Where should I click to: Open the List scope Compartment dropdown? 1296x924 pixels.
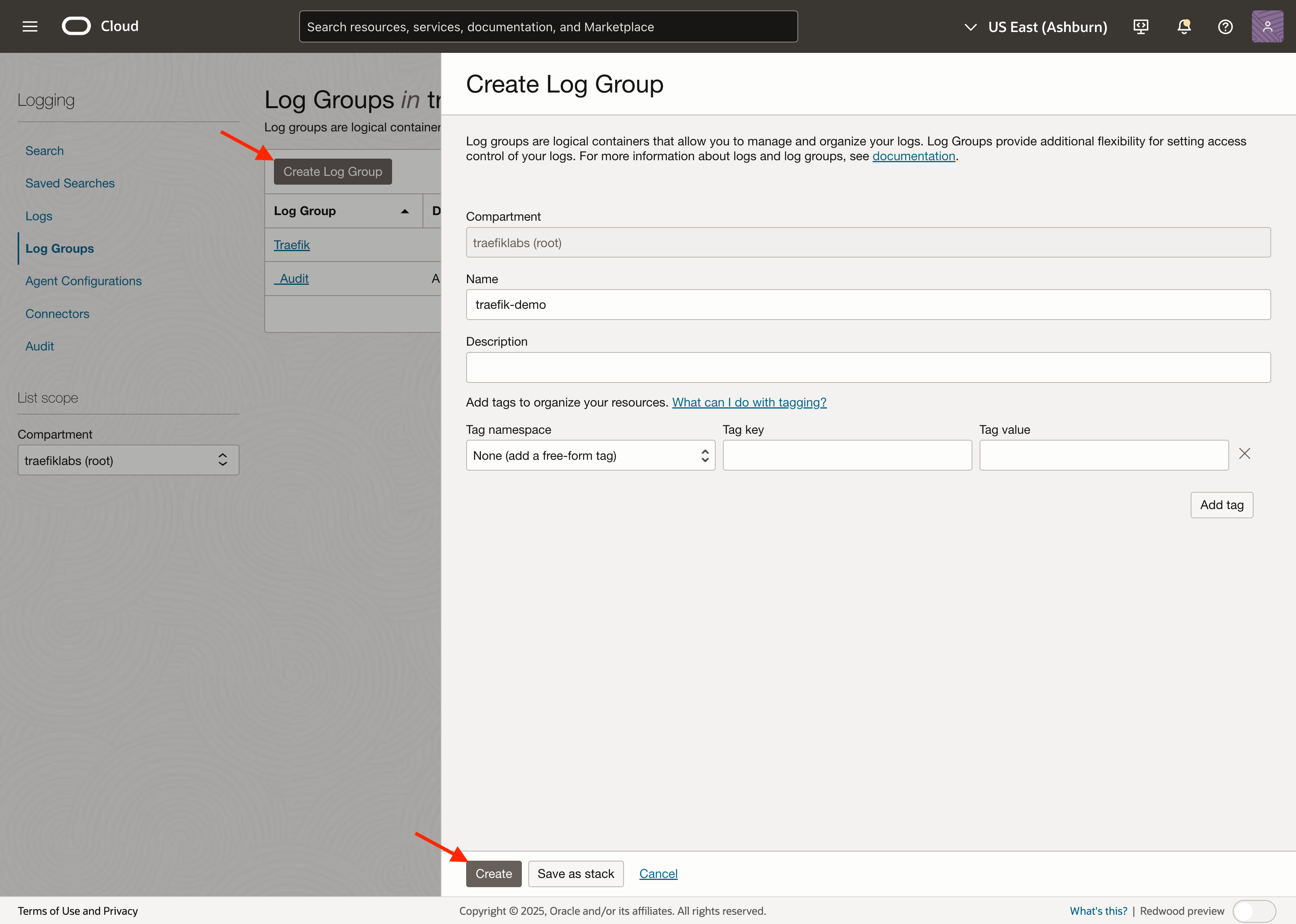point(128,460)
